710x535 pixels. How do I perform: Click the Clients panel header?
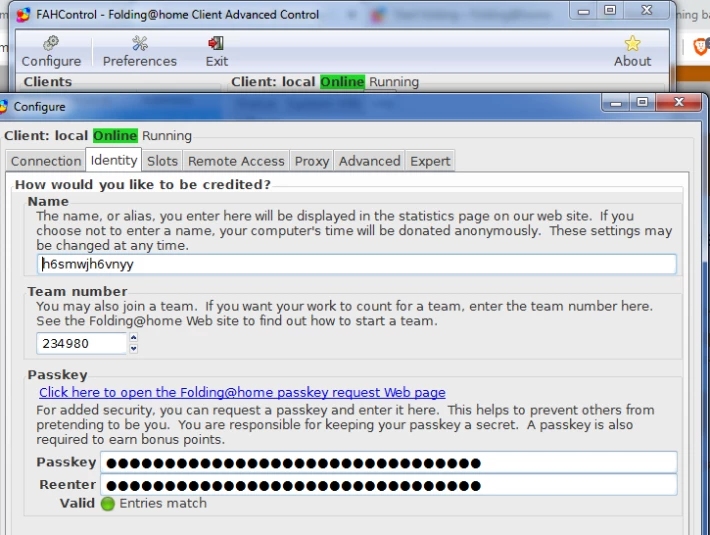pos(48,82)
